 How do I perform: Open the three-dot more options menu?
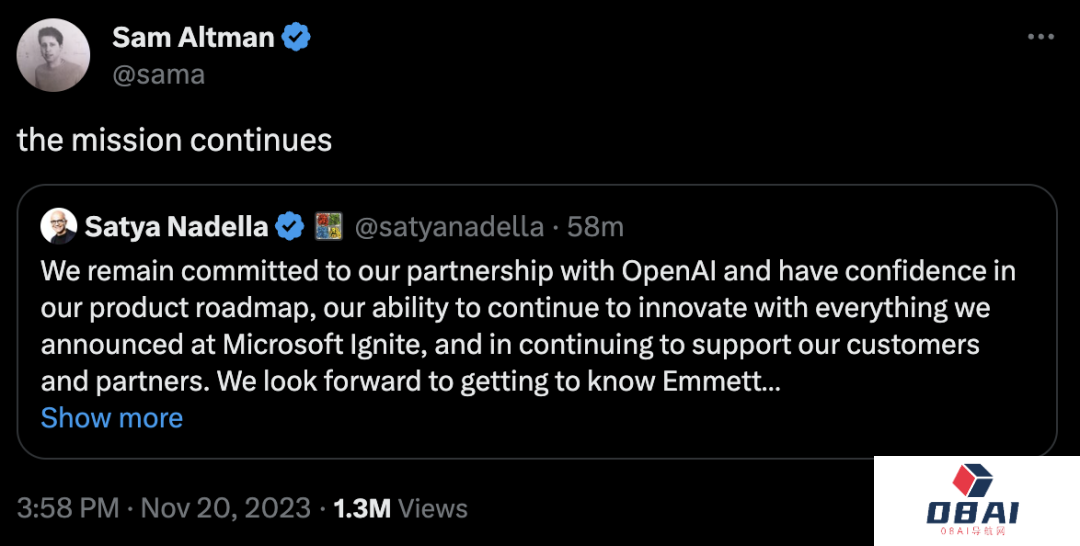tap(1041, 36)
